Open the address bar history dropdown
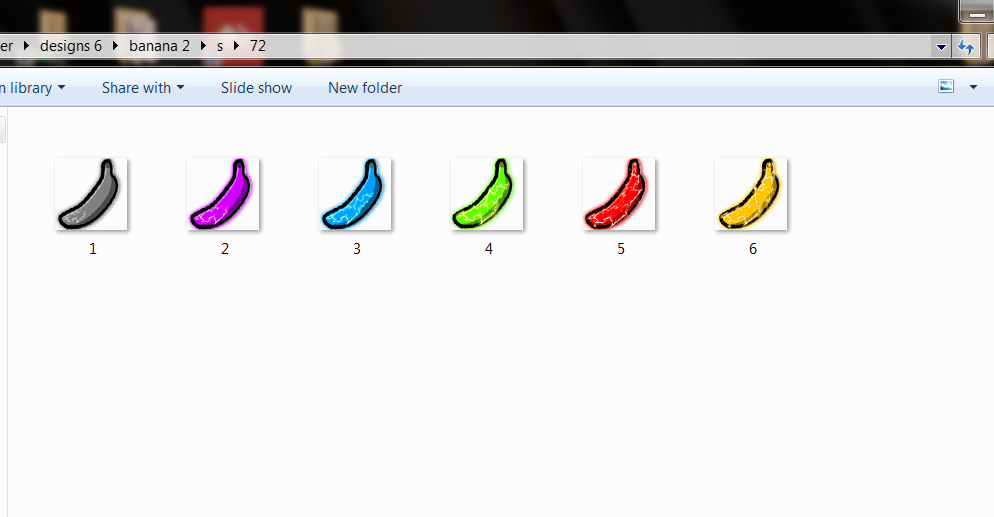The height and width of the screenshot is (517, 994). pyautogui.click(x=941, y=47)
